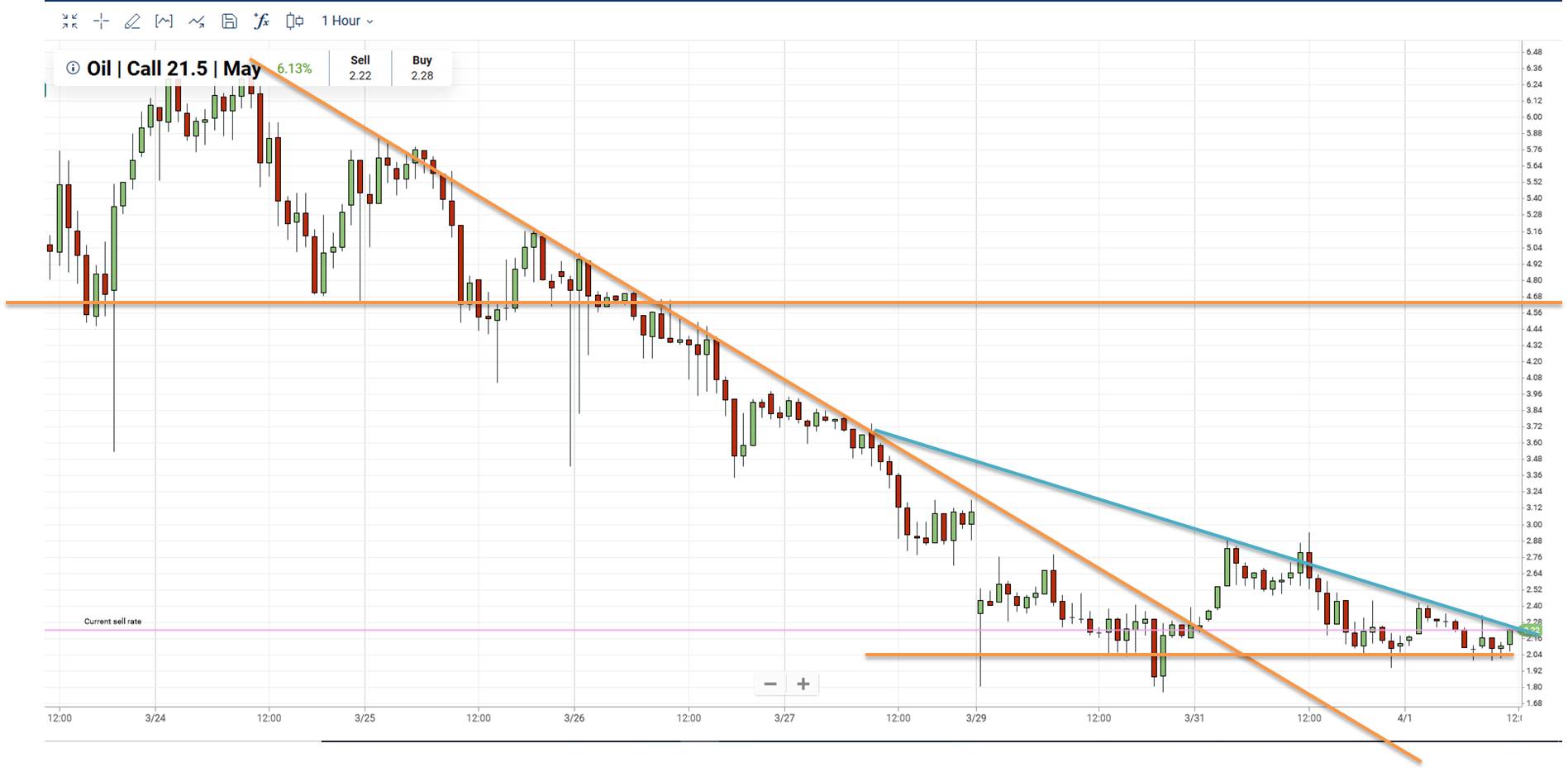Click the Buy 2.28 price box
This screenshot has height=772, width=1568.
422,67
